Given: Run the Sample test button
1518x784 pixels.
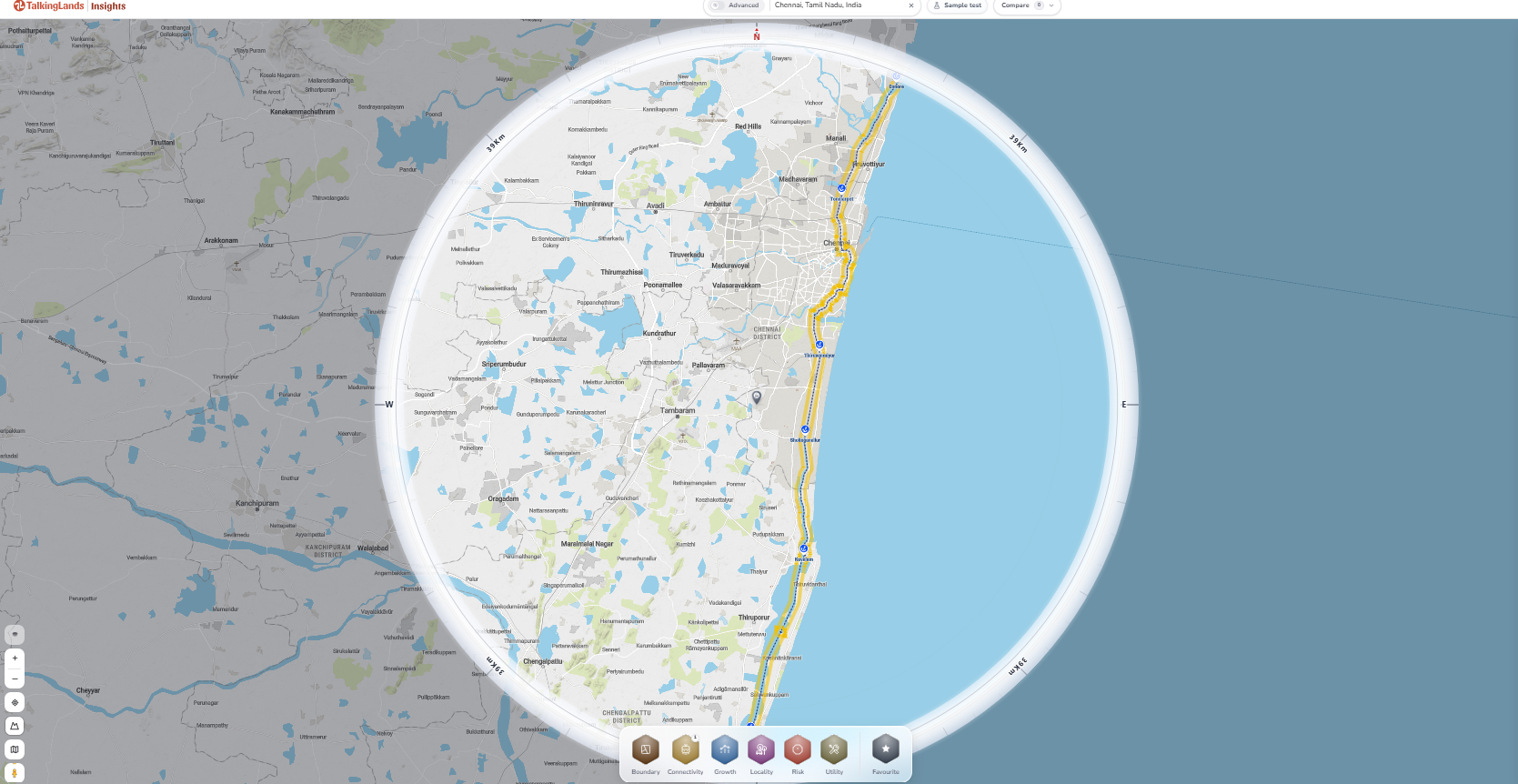Looking at the screenshot, I should (x=958, y=5).
